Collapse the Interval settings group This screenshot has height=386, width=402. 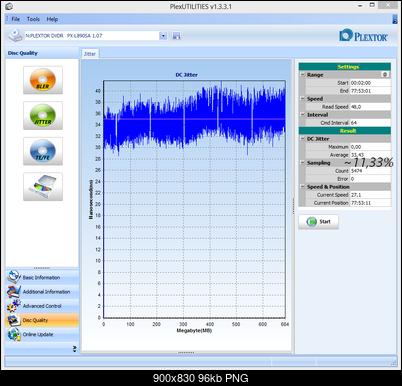[x=302, y=115]
